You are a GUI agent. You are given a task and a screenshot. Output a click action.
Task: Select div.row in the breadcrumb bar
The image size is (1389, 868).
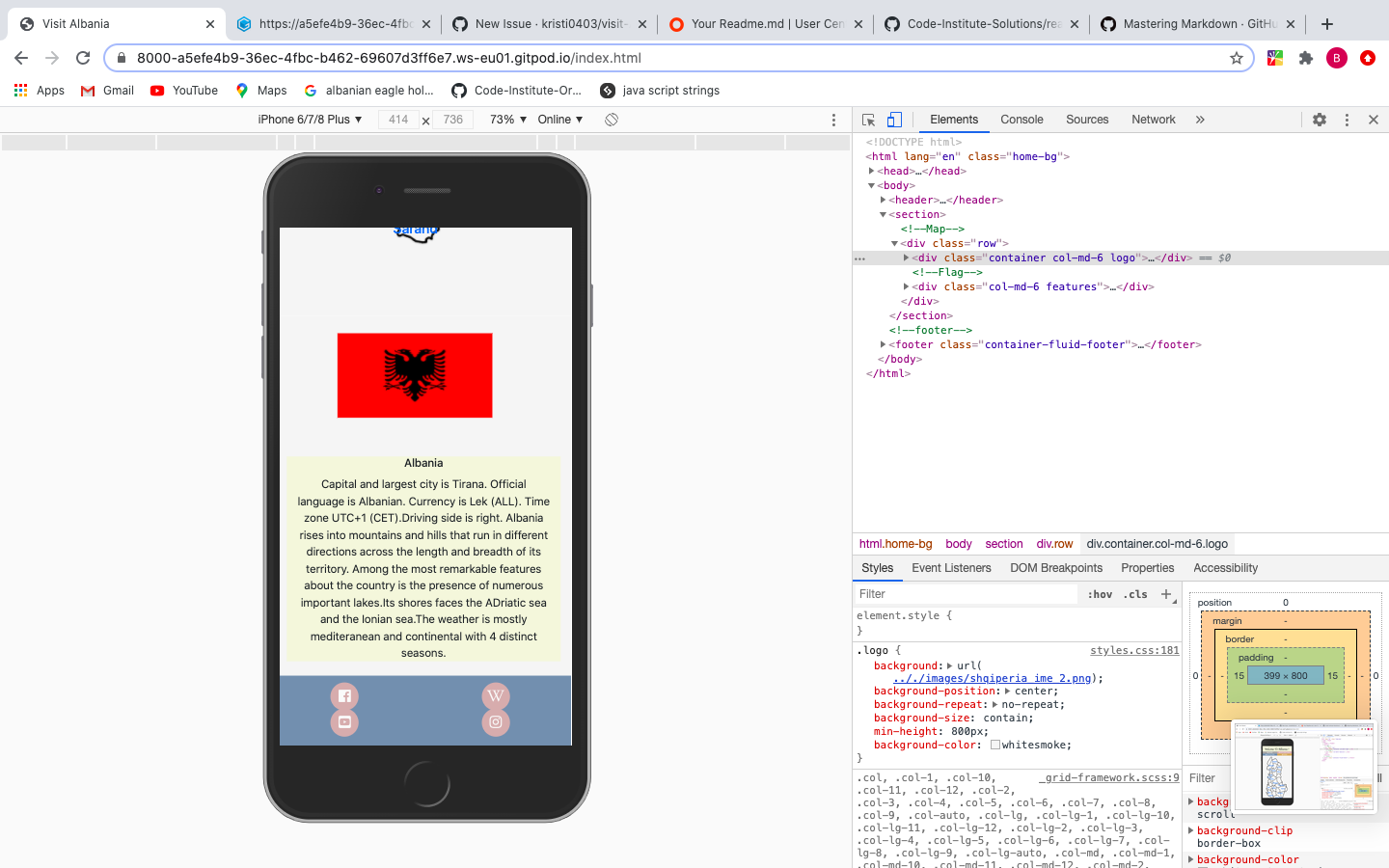pyautogui.click(x=1054, y=544)
